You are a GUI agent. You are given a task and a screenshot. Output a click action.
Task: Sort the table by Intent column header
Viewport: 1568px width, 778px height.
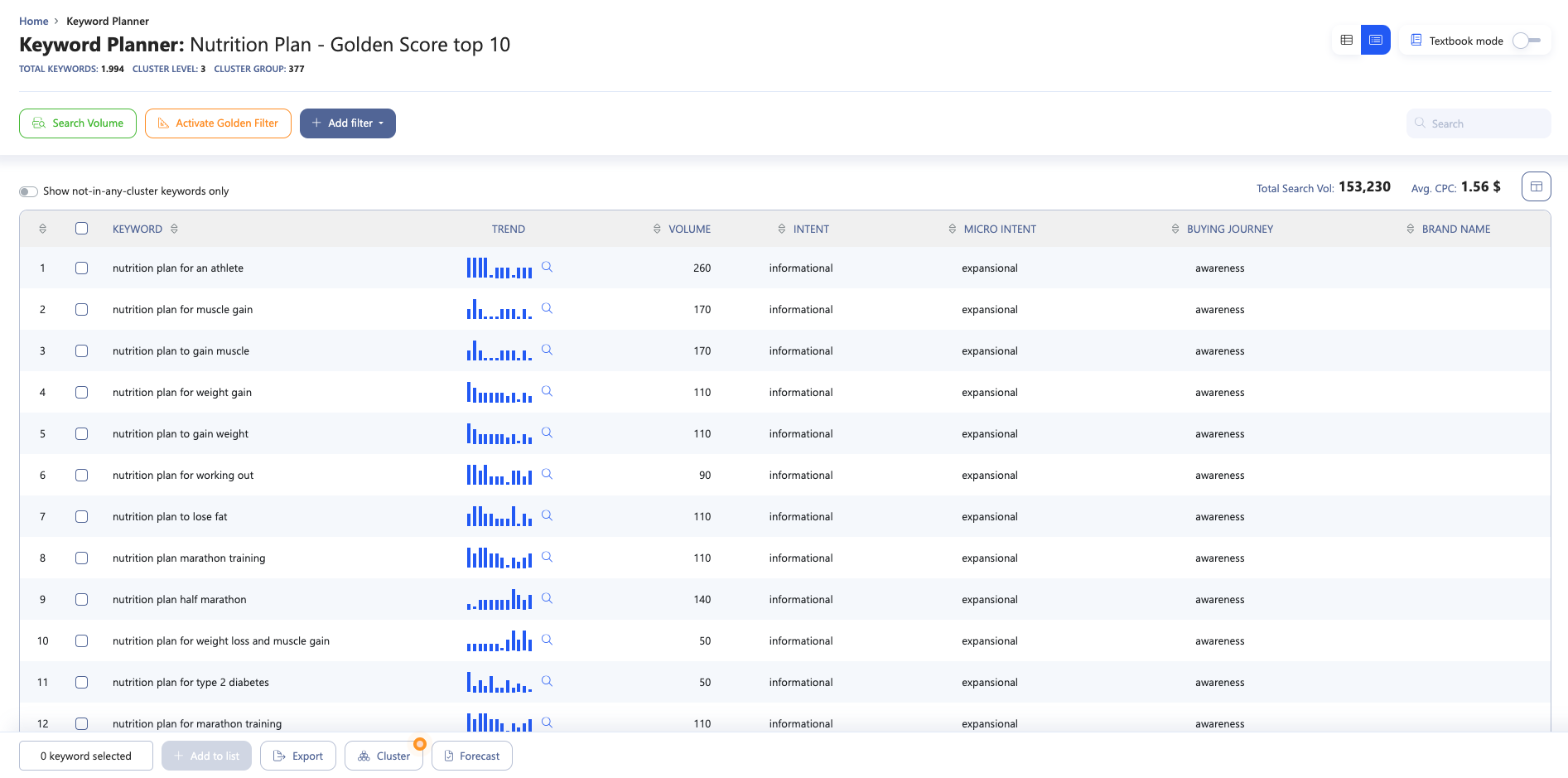(x=810, y=230)
